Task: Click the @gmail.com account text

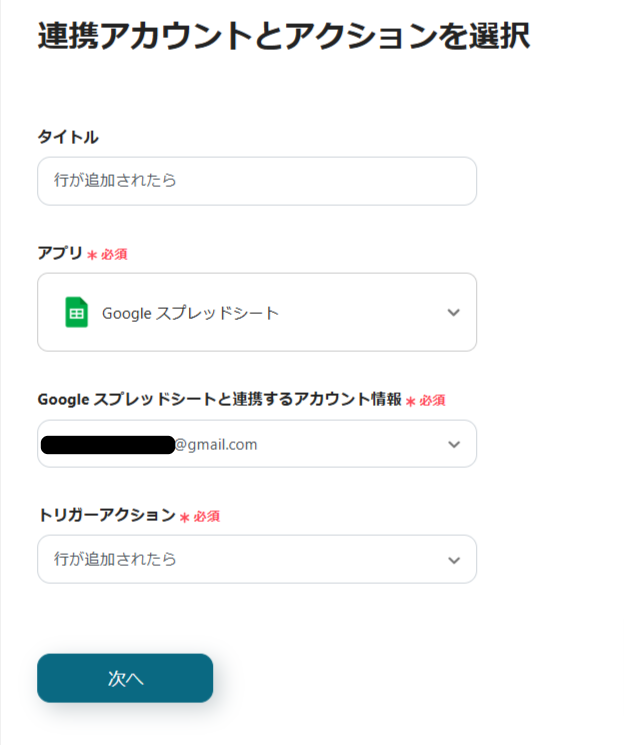Action: pyautogui.click(x=216, y=444)
